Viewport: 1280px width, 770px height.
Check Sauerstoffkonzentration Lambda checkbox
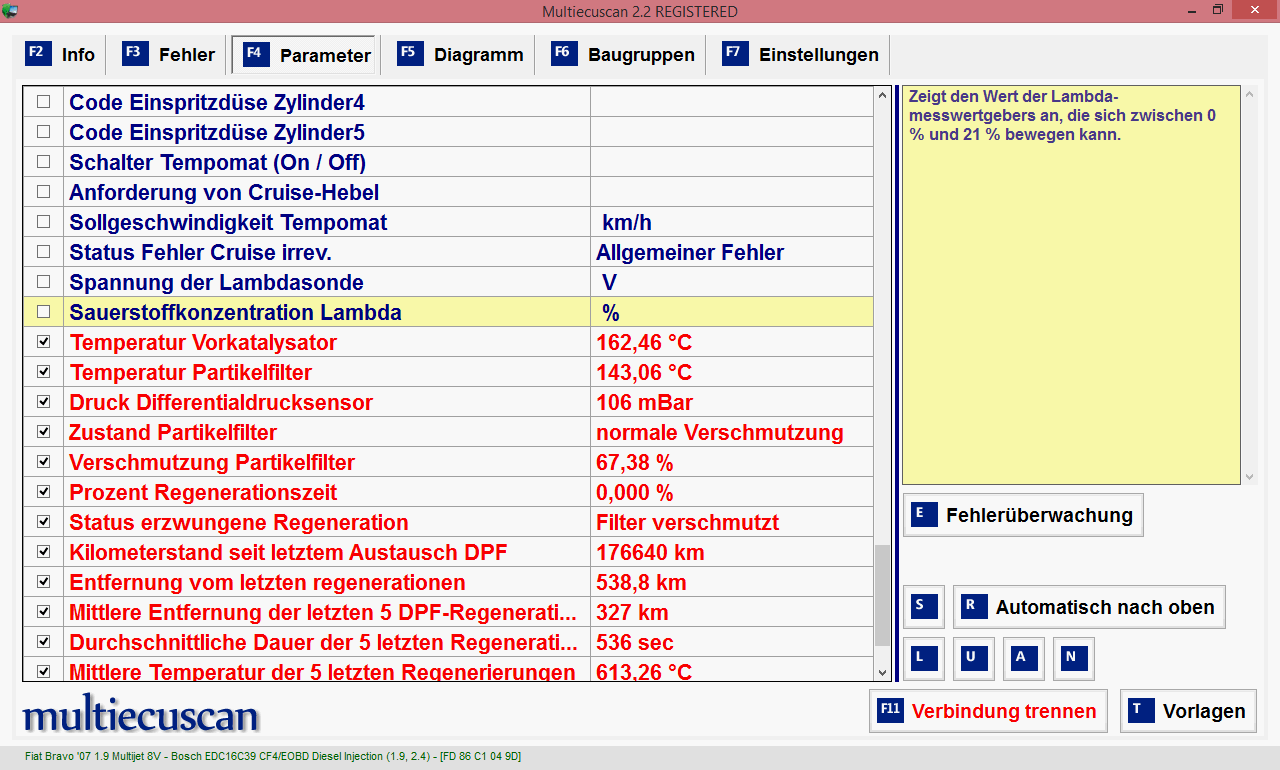pos(43,312)
